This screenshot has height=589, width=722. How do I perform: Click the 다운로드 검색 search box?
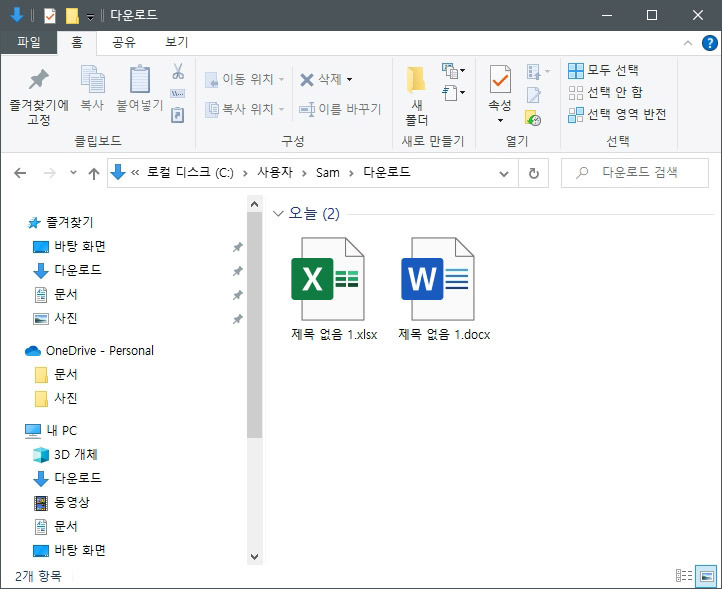635,173
